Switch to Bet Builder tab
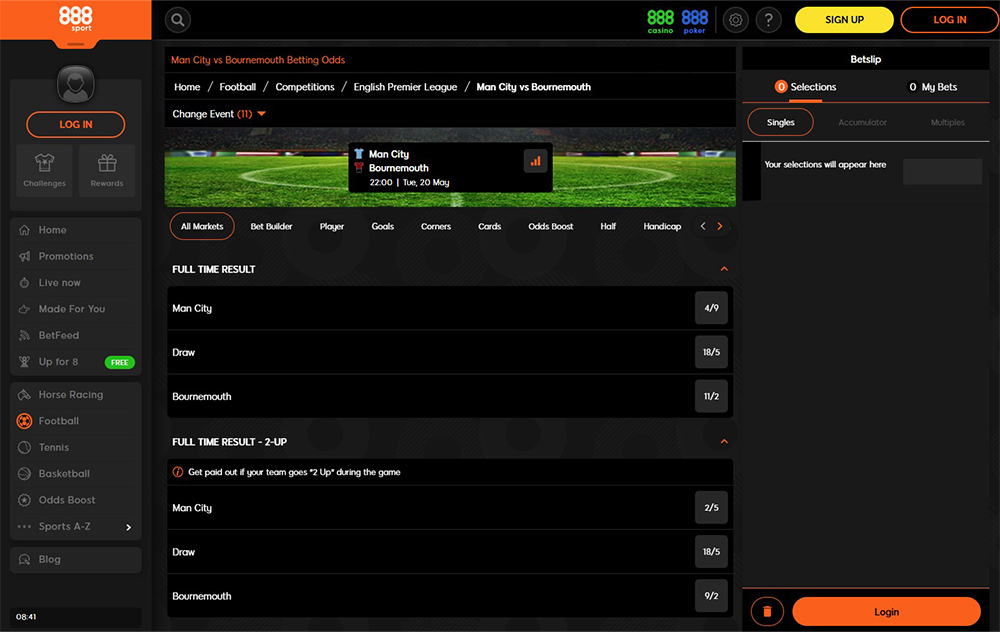Screen dimensions: 1000x632 click(x=271, y=226)
